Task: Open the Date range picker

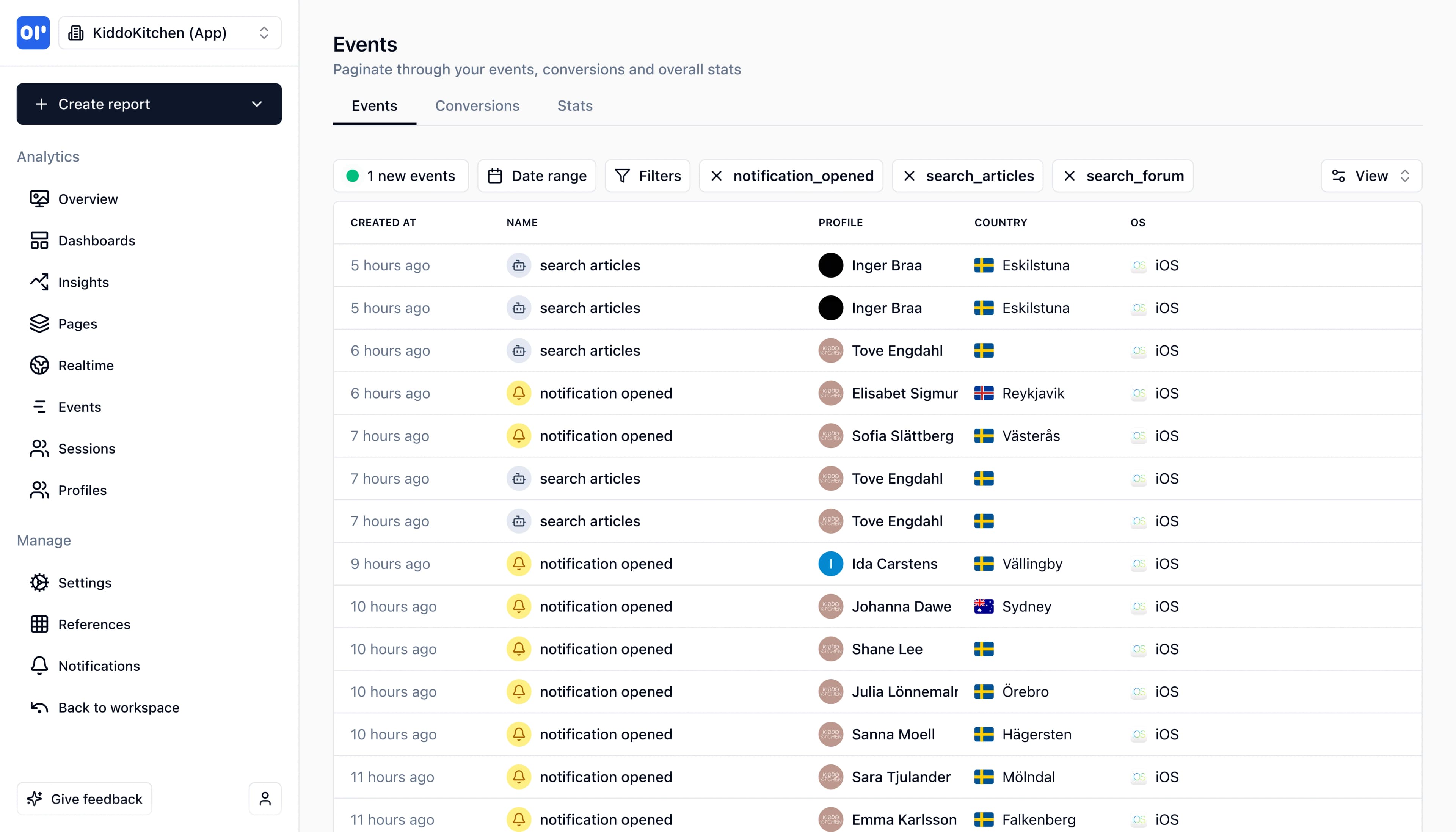Action: pos(536,176)
